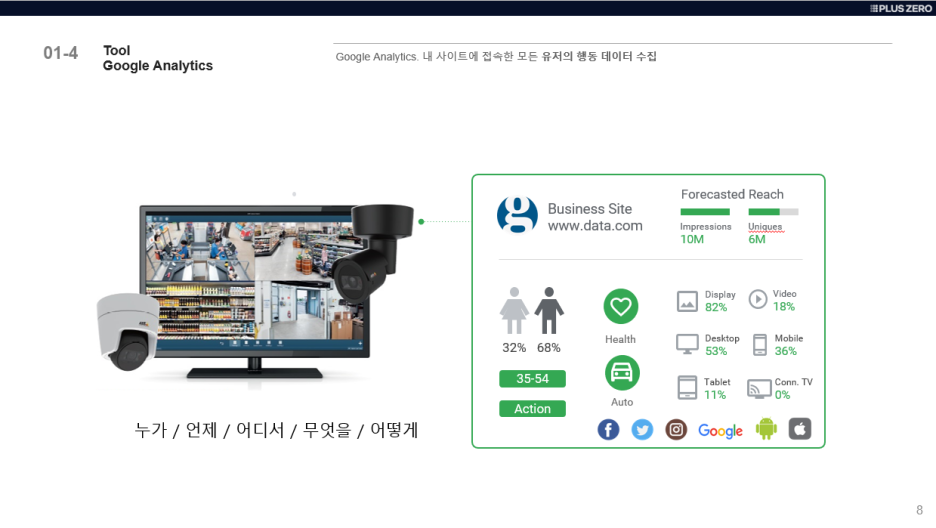Screen dimensions: 936x528
Task: Click the Mobile 36% value
Action: 786,351
